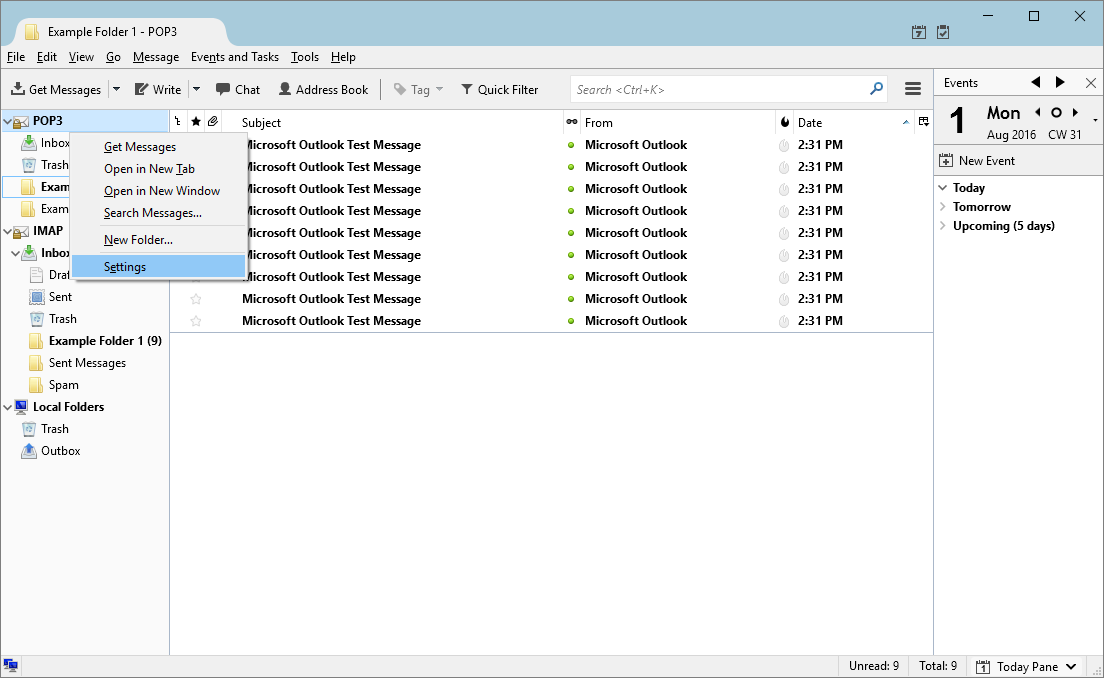
Task: Collapse the Local Folders account tree
Action: pyautogui.click(x=8, y=407)
